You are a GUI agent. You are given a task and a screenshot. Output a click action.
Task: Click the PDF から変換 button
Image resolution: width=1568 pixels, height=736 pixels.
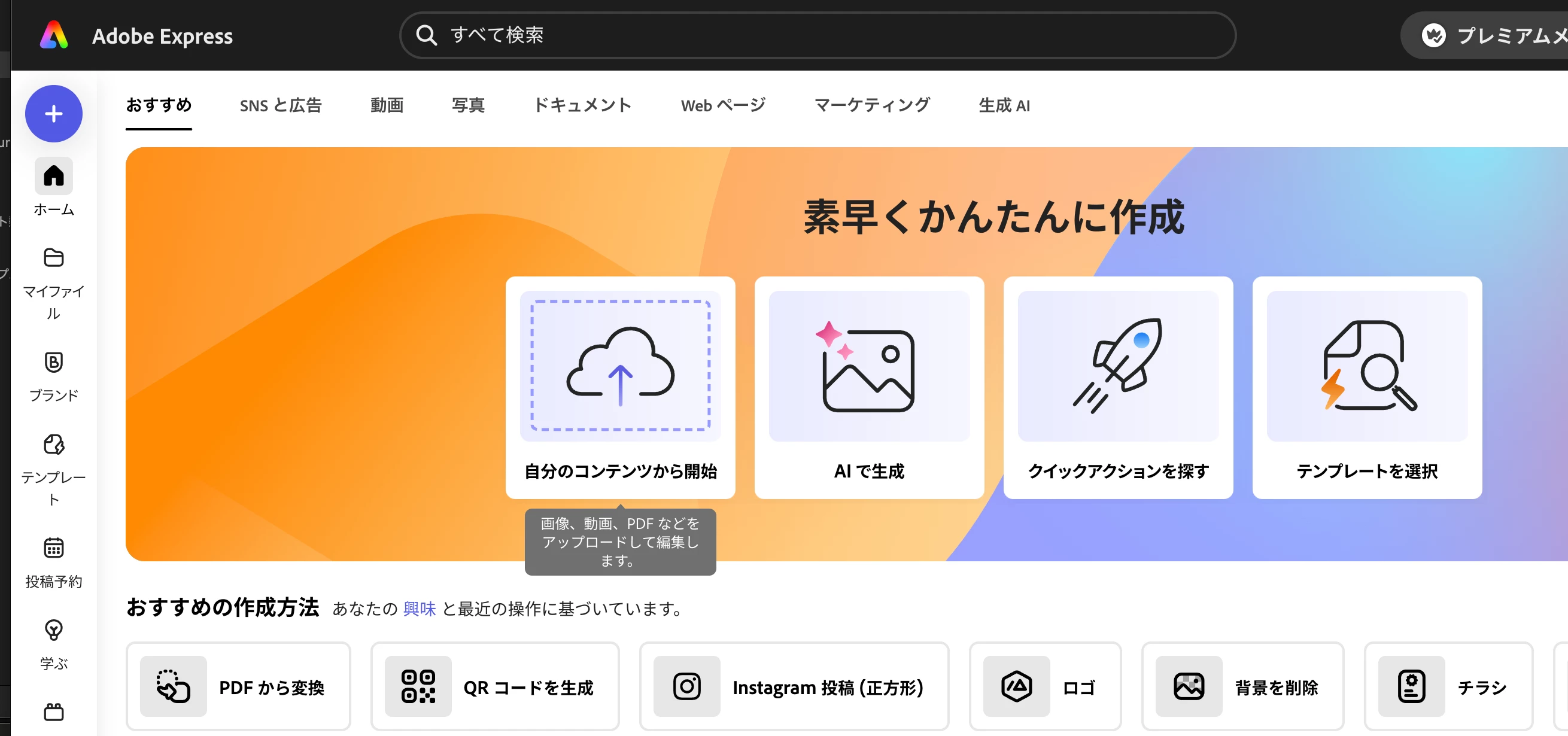click(238, 686)
